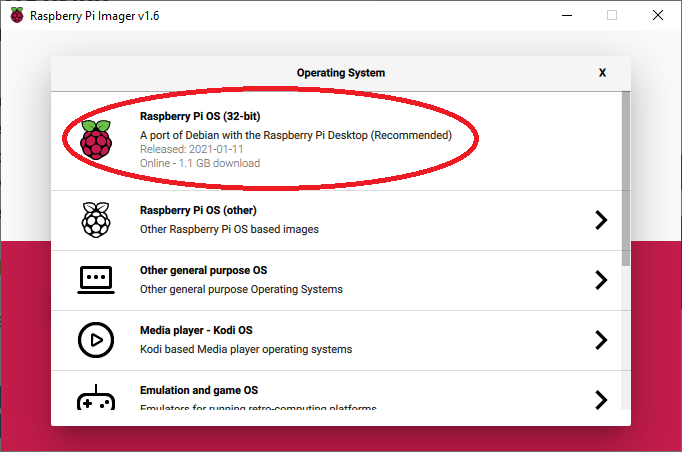Select the Raspberry Pi OS (32-bit) title

(x=200, y=116)
